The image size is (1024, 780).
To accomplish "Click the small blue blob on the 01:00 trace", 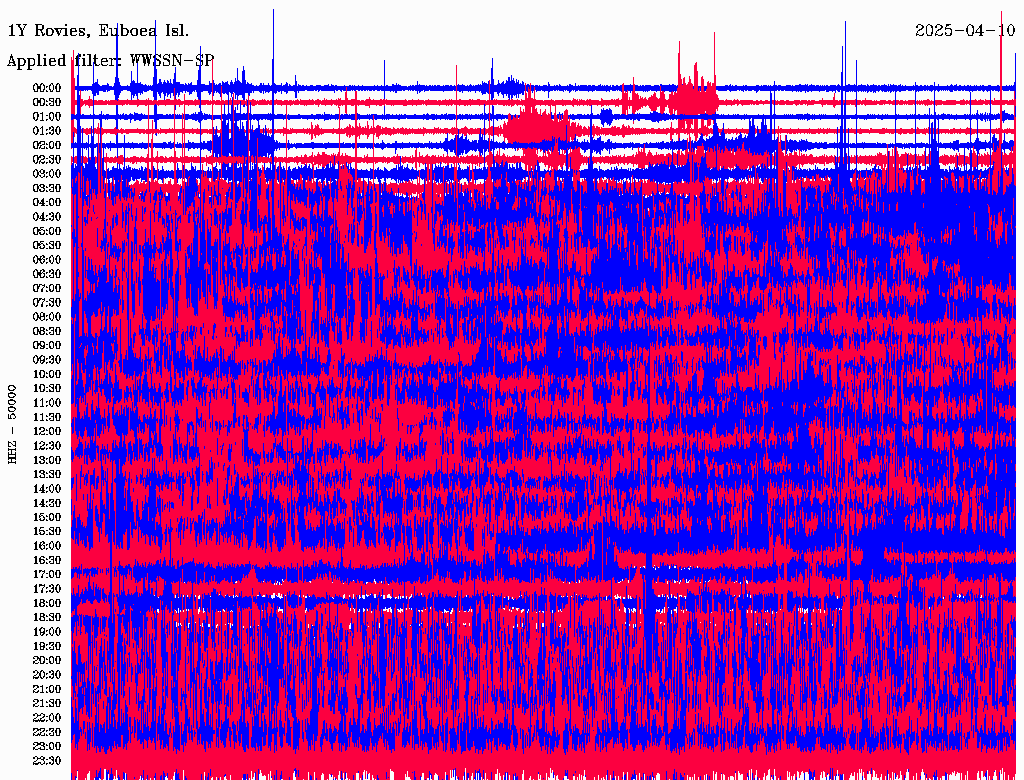I will [x=606, y=116].
